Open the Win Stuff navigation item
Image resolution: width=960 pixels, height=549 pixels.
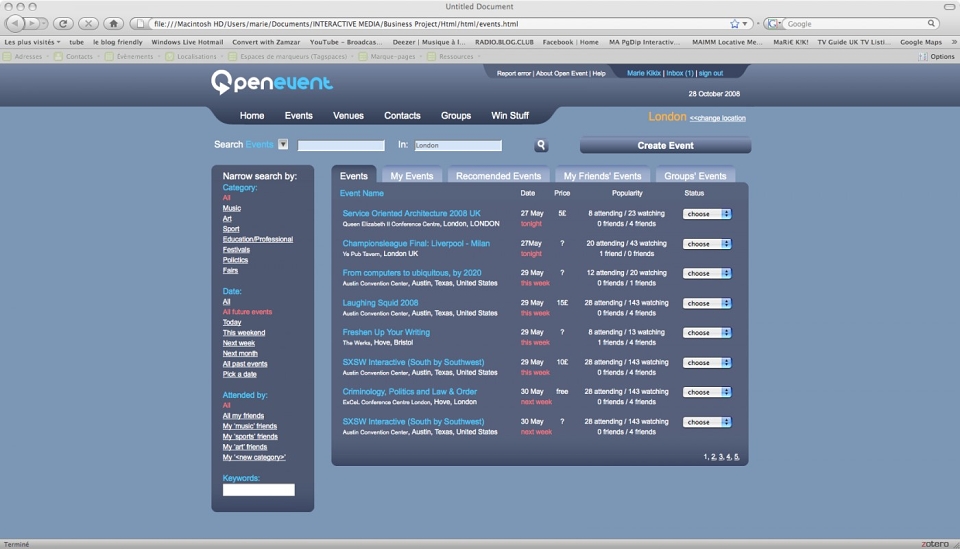pos(510,116)
